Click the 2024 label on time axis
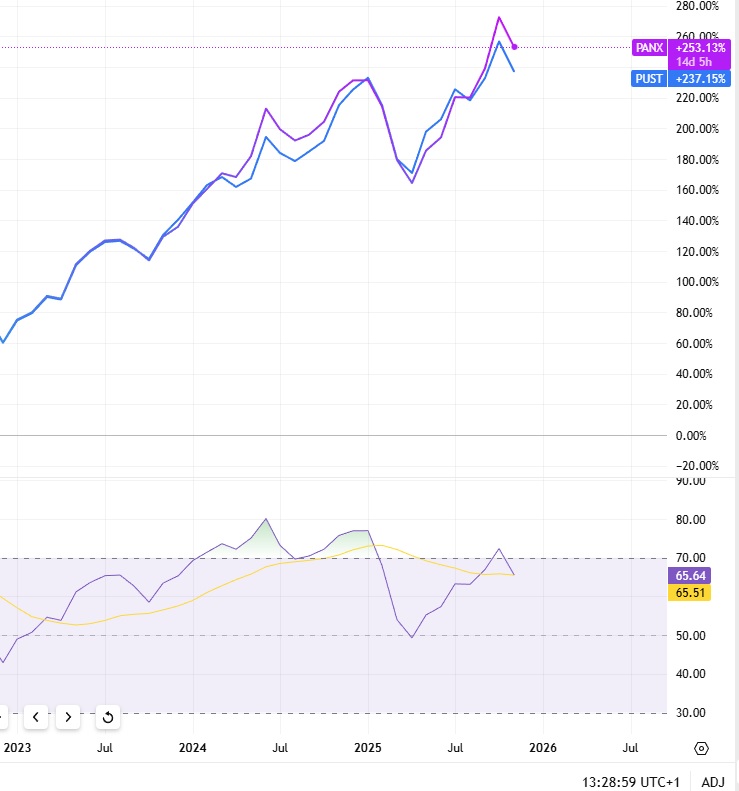This screenshot has width=739, height=791. point(193,748)
